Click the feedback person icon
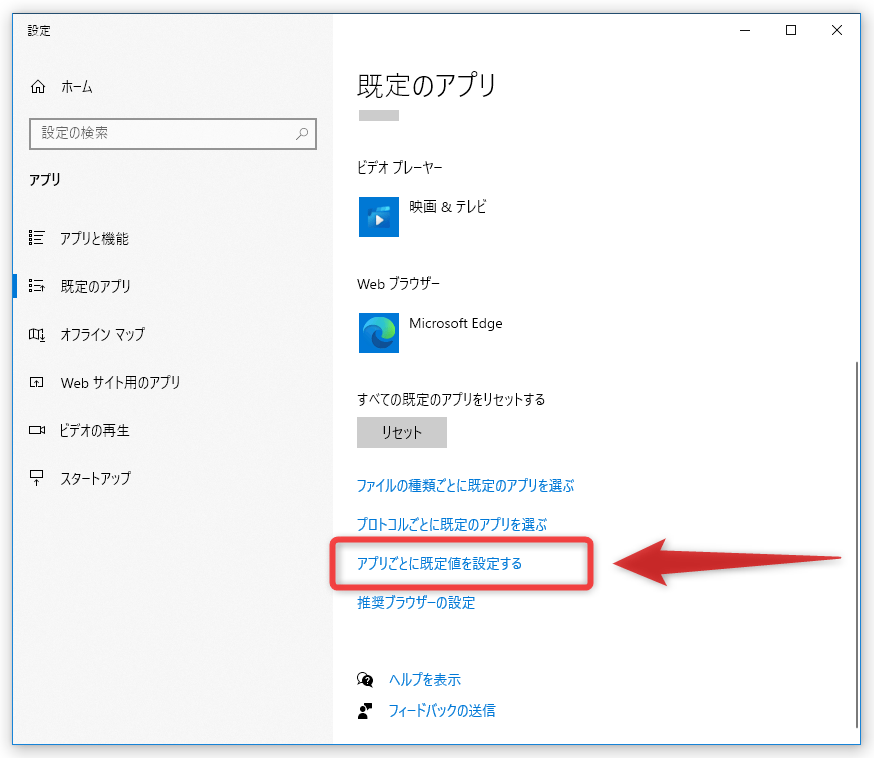The width and height of the screenshot is (874, 758). 365,711
